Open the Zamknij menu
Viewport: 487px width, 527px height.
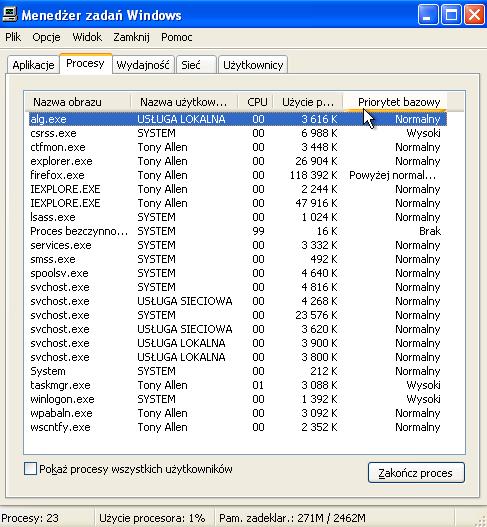click(x=131, y=37)
